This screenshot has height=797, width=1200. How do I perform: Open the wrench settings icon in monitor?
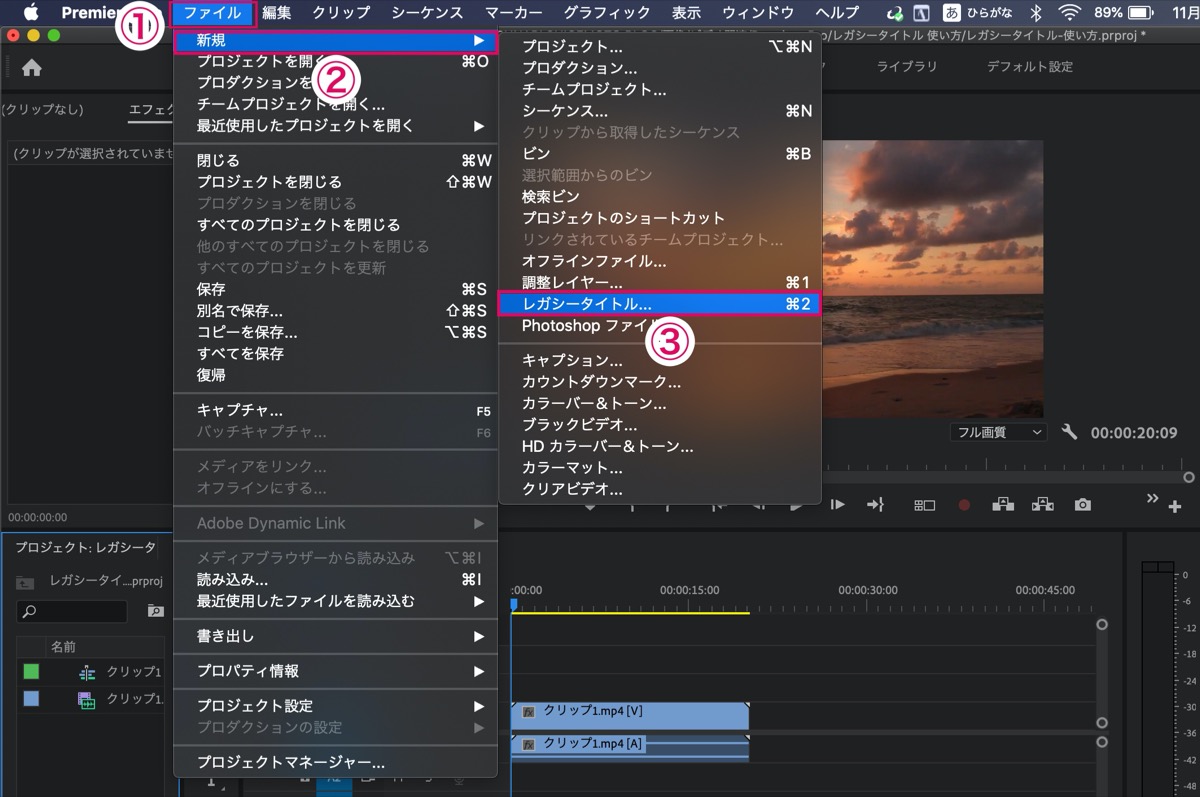pos(1069,433)
